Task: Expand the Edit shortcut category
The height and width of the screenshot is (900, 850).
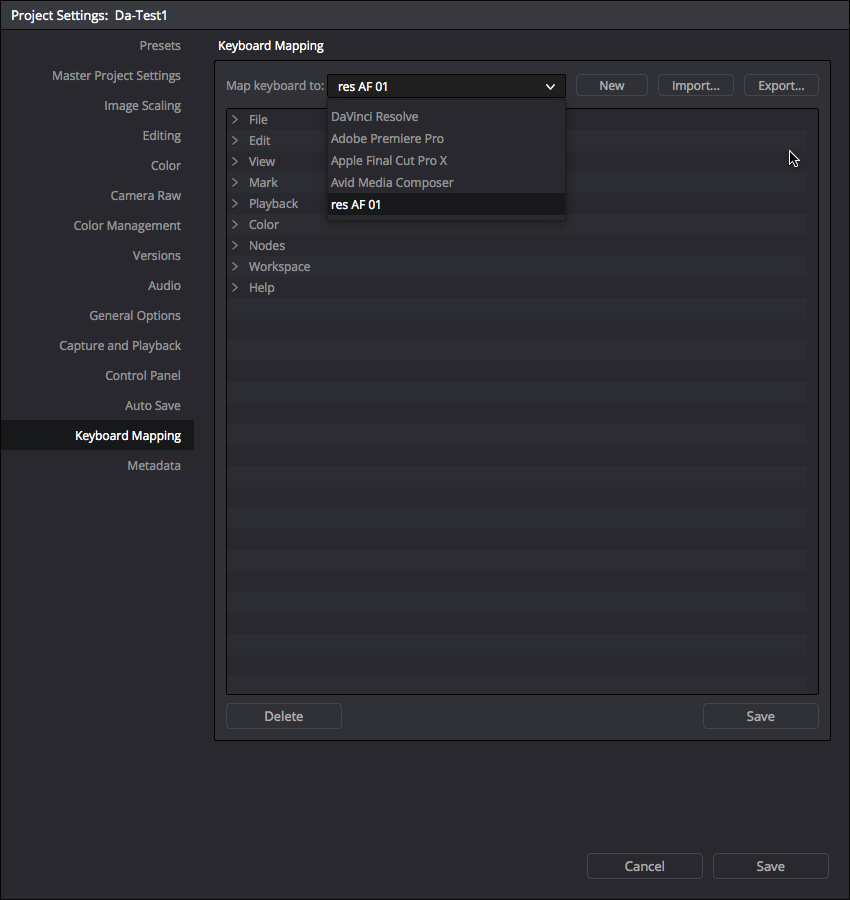Action: click(x=236, y=141)
